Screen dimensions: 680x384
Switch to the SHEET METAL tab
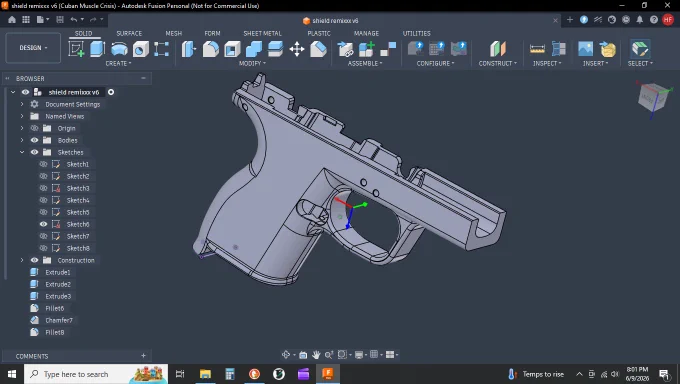pyautogui.click(x=262, y=33)
